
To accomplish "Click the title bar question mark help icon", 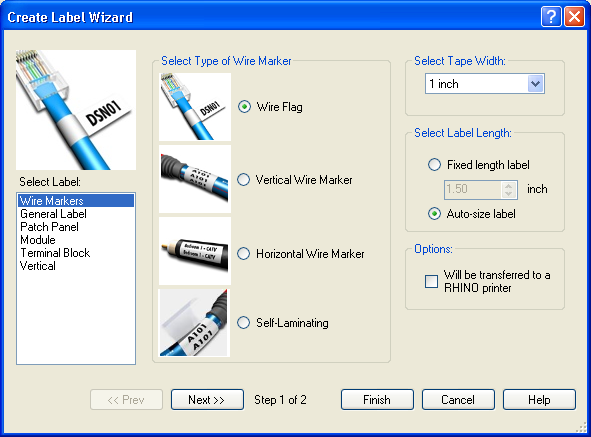I will point(551,17).
